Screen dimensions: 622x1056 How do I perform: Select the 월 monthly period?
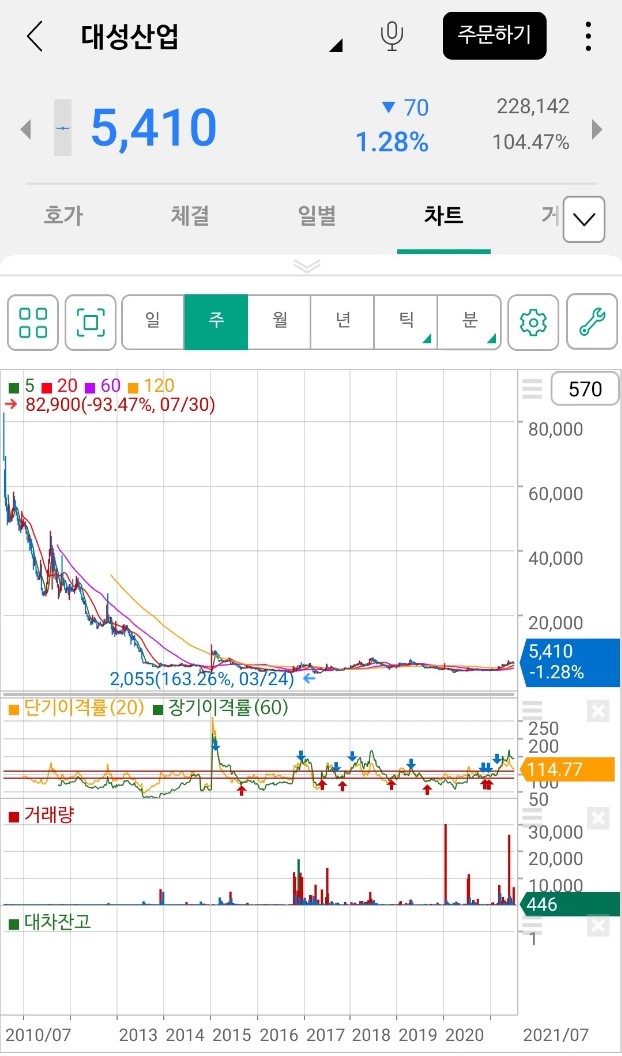click(279, 323)
